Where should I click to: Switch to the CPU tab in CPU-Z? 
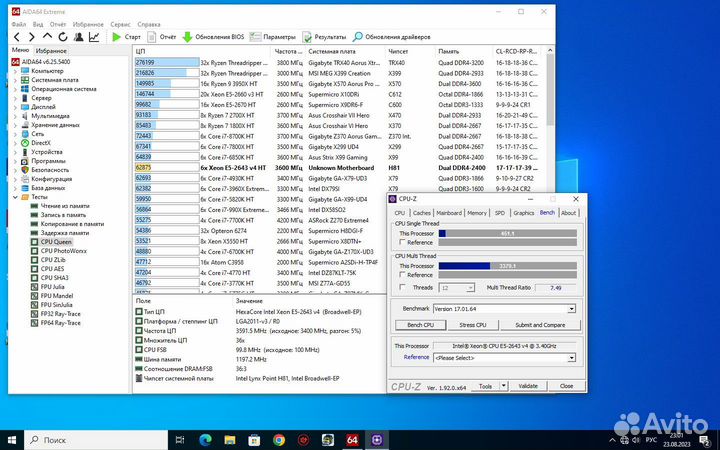coord(400,213)
